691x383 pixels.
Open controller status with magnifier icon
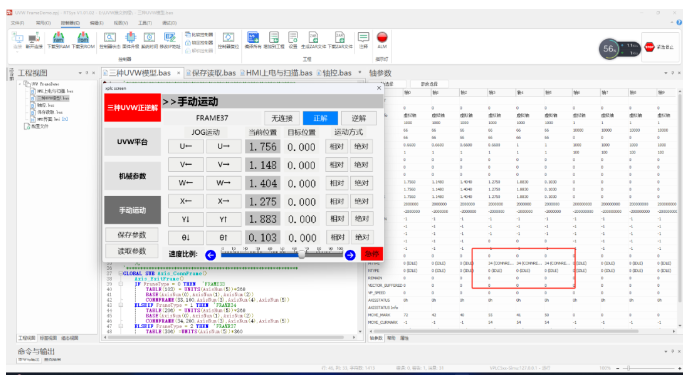pos(110,38)
